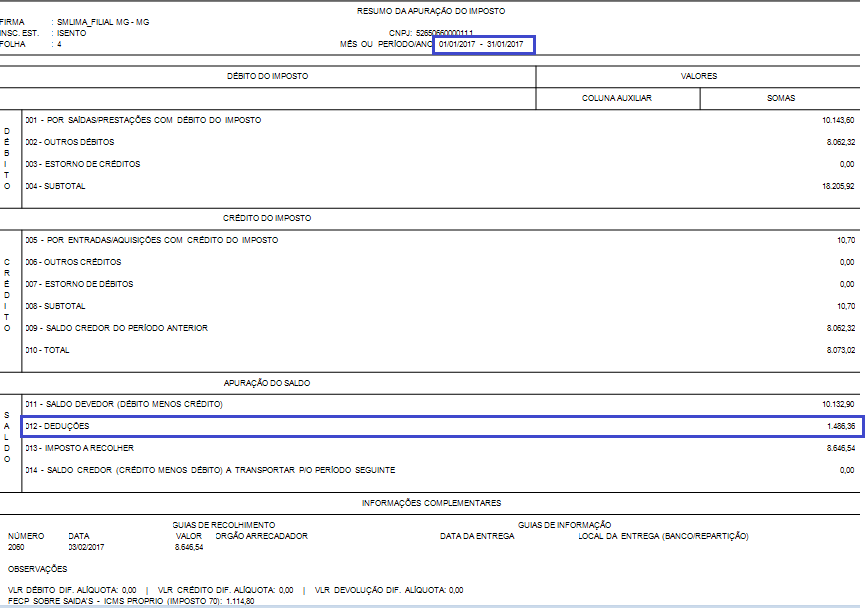Select row '001 - POR SAÍDAS/PRESTAÇÕES COM DÉBITO DO IMPOSTO'
The height and width of the screenshot is (608, 867).
143,120
